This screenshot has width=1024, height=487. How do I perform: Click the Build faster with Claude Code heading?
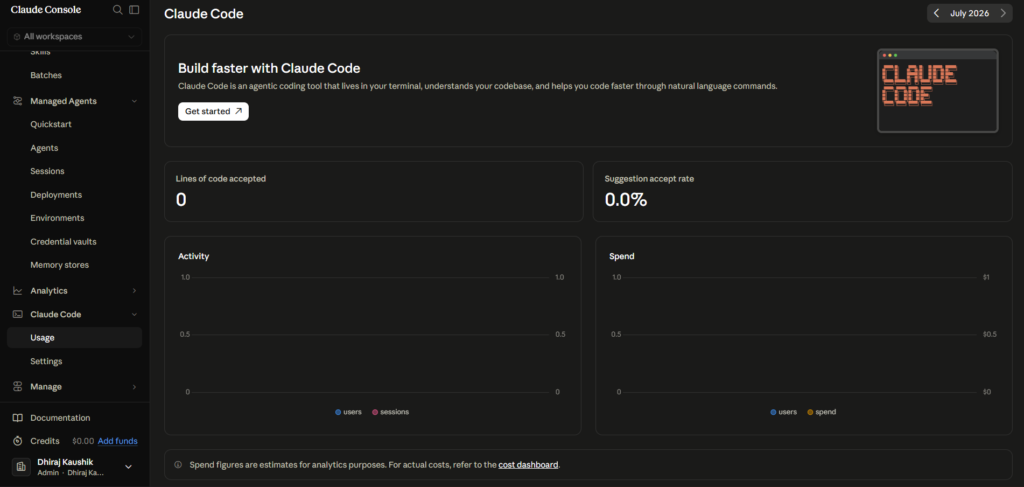coord(269,68)
